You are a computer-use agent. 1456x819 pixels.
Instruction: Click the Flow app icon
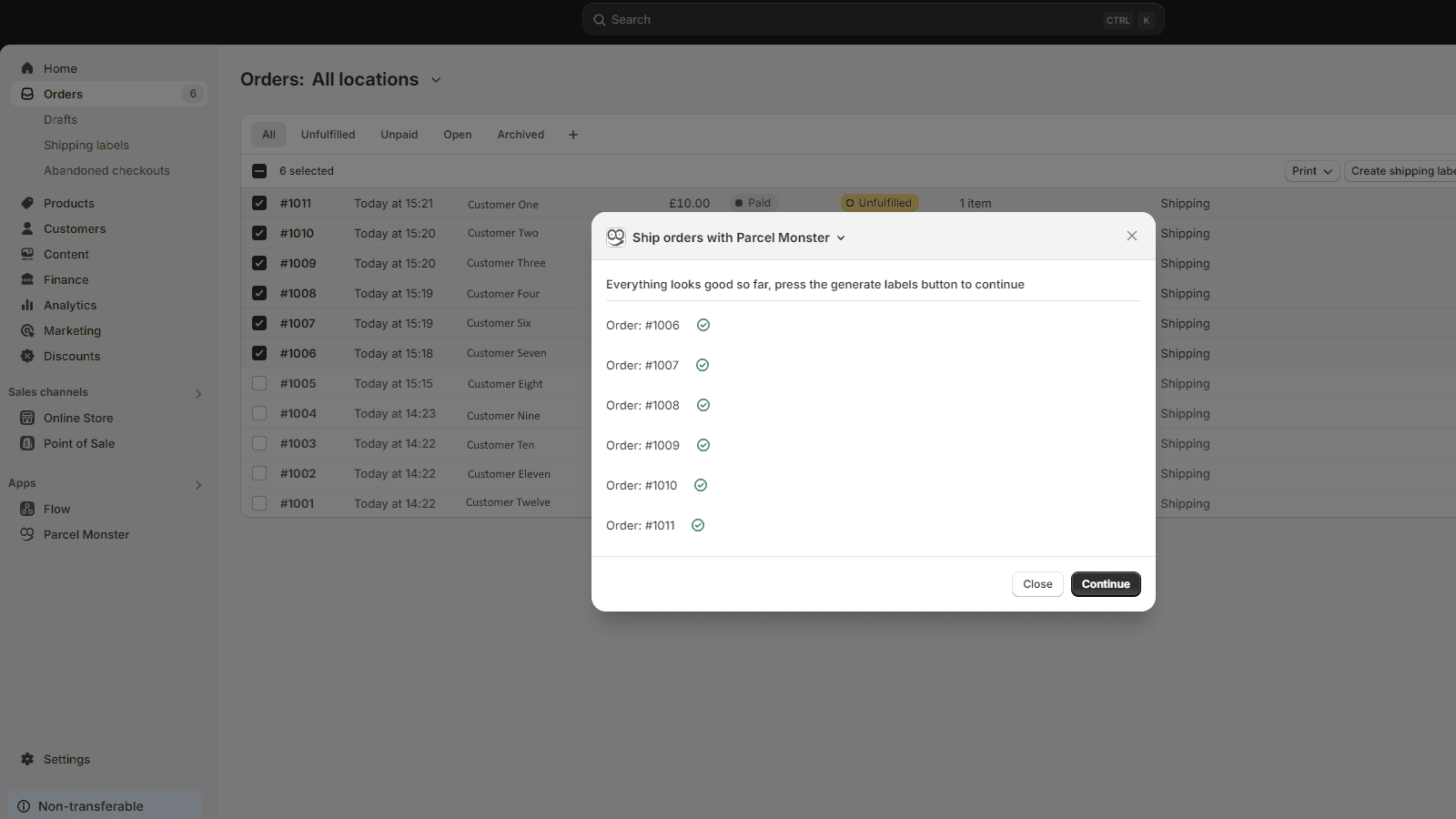pyautogui.click(x=27, y=509)
